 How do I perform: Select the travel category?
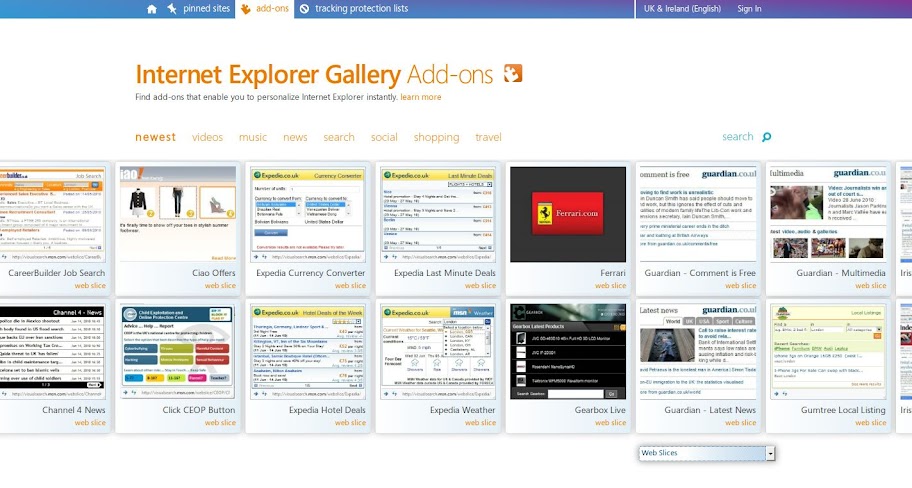point(488,137)
